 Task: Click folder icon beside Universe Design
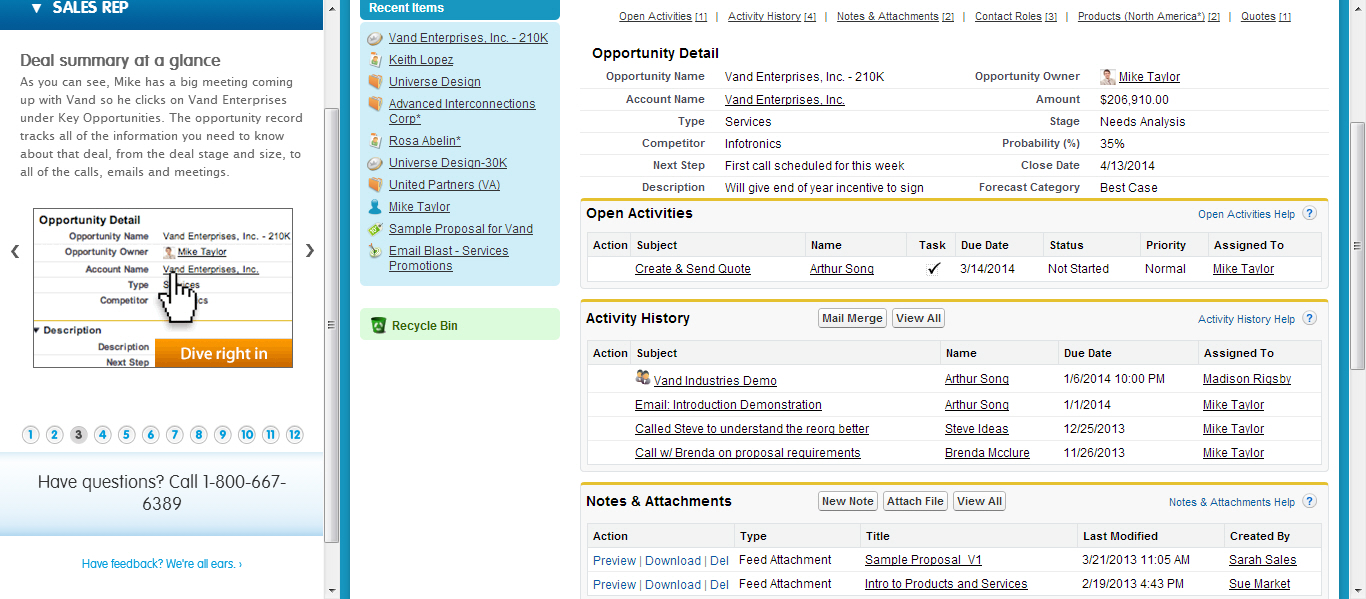pos(375,82)
